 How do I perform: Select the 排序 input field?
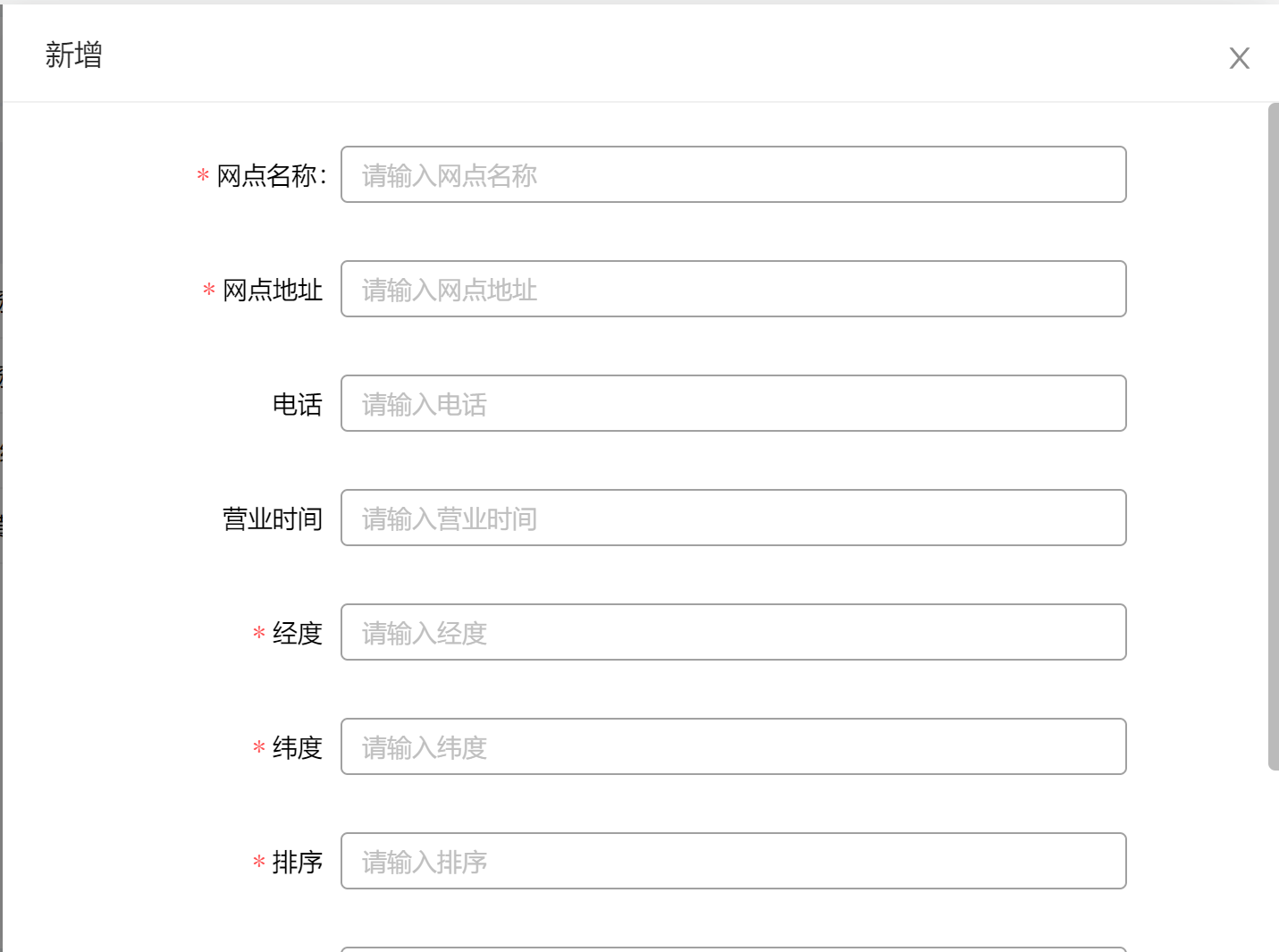733,861
